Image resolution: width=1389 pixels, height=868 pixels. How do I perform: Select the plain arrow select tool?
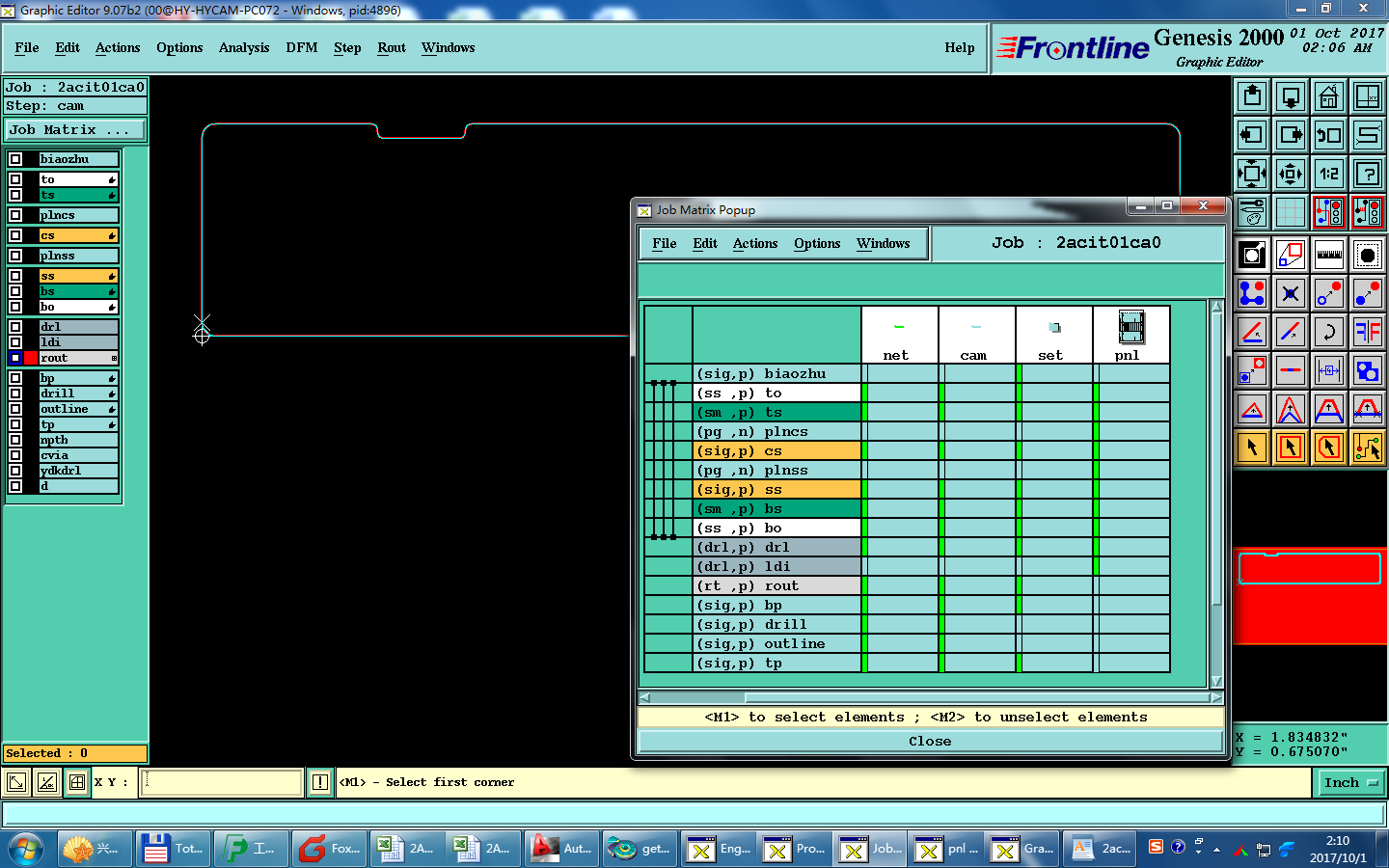(1252, 448)
